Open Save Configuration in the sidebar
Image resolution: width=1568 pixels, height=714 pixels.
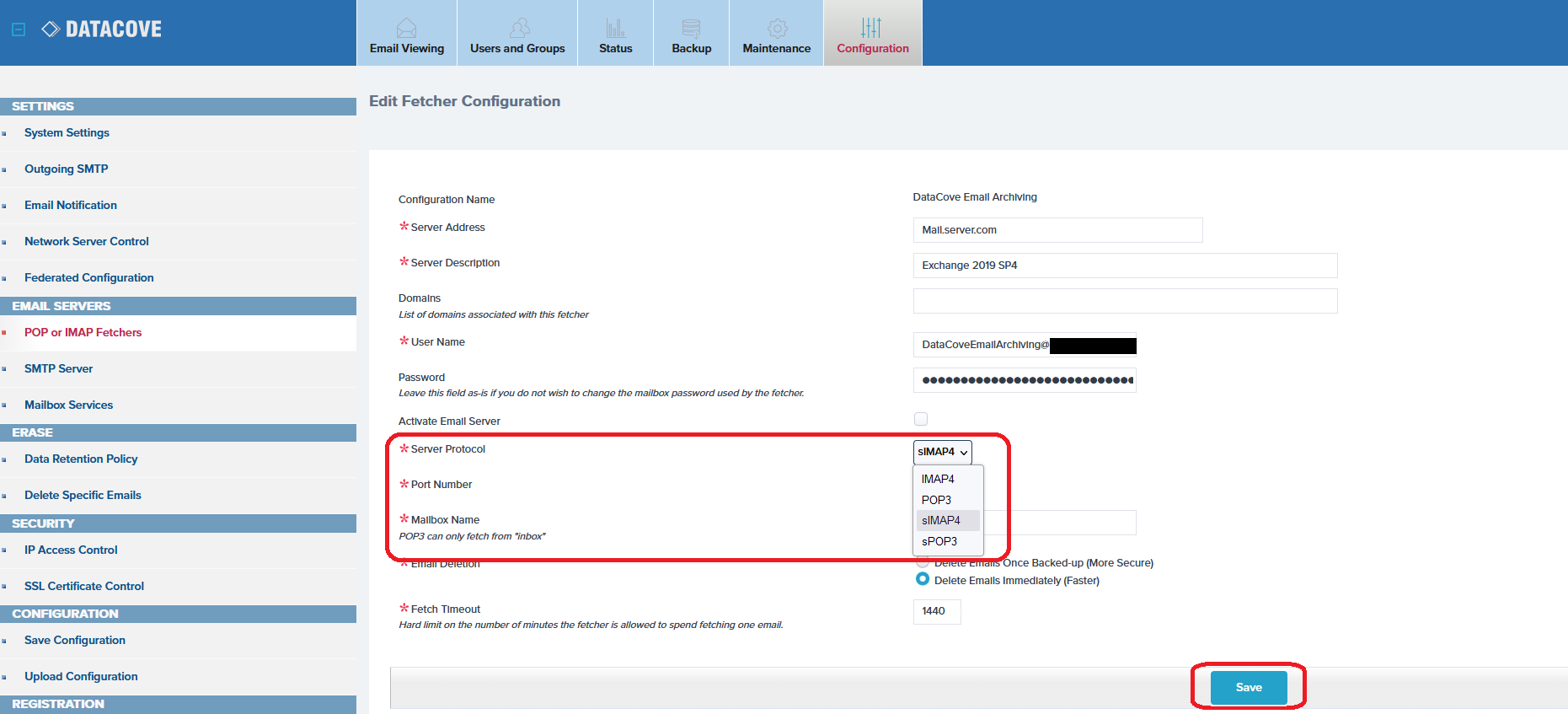coord(75,641)
